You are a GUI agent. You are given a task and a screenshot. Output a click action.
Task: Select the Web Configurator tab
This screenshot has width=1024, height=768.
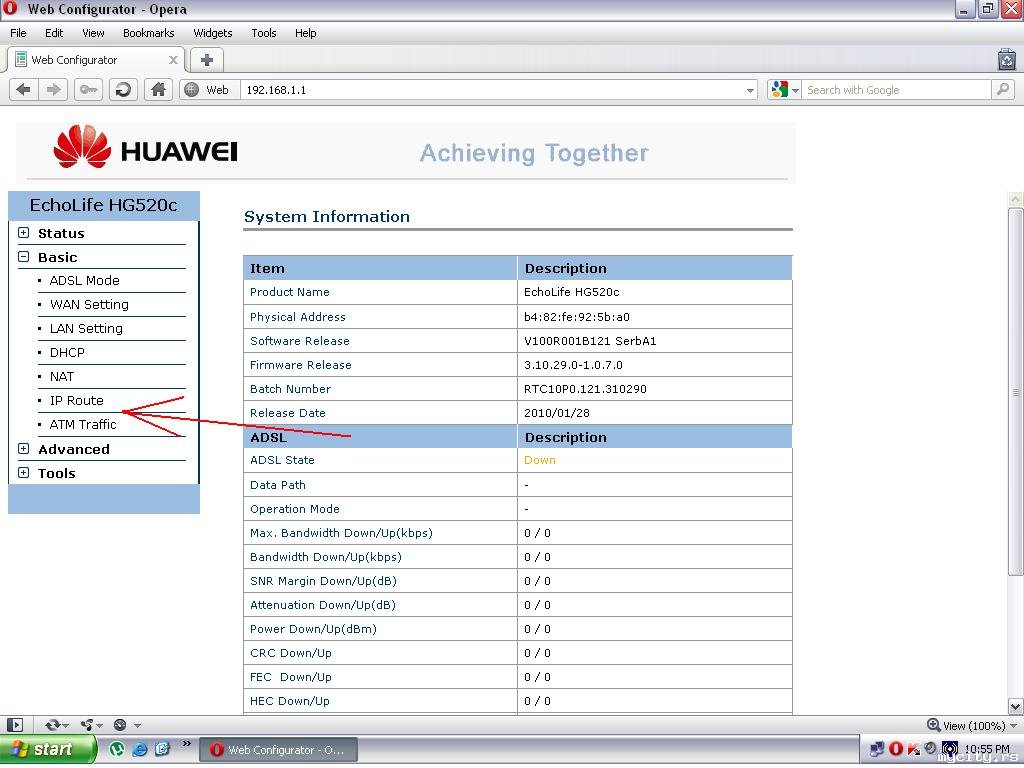pyautogui.click(x=95, y=60)
